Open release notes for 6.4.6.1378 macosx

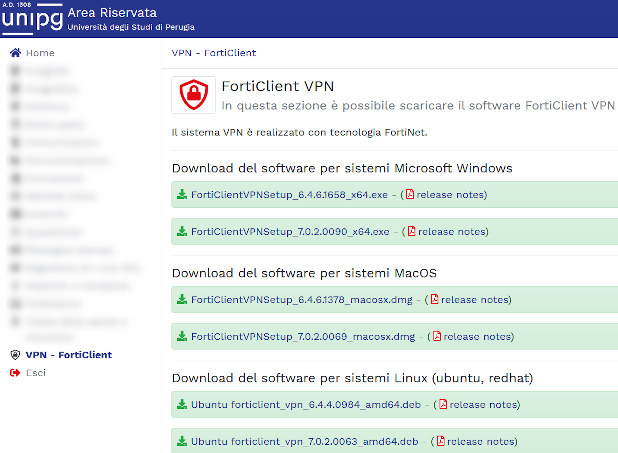[475, 300]
